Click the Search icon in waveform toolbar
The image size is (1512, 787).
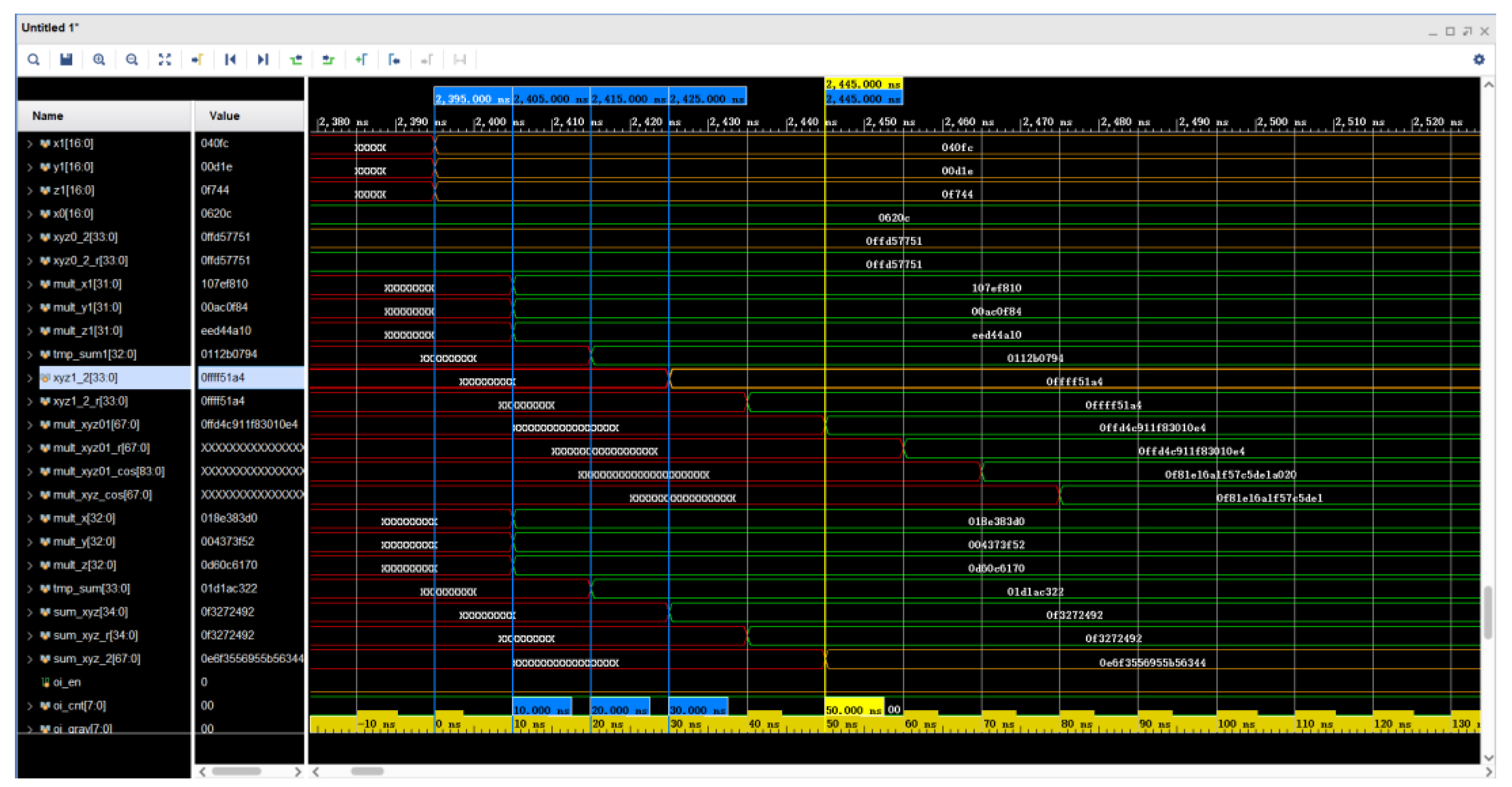pyautogui.click(x=33, y=60)
